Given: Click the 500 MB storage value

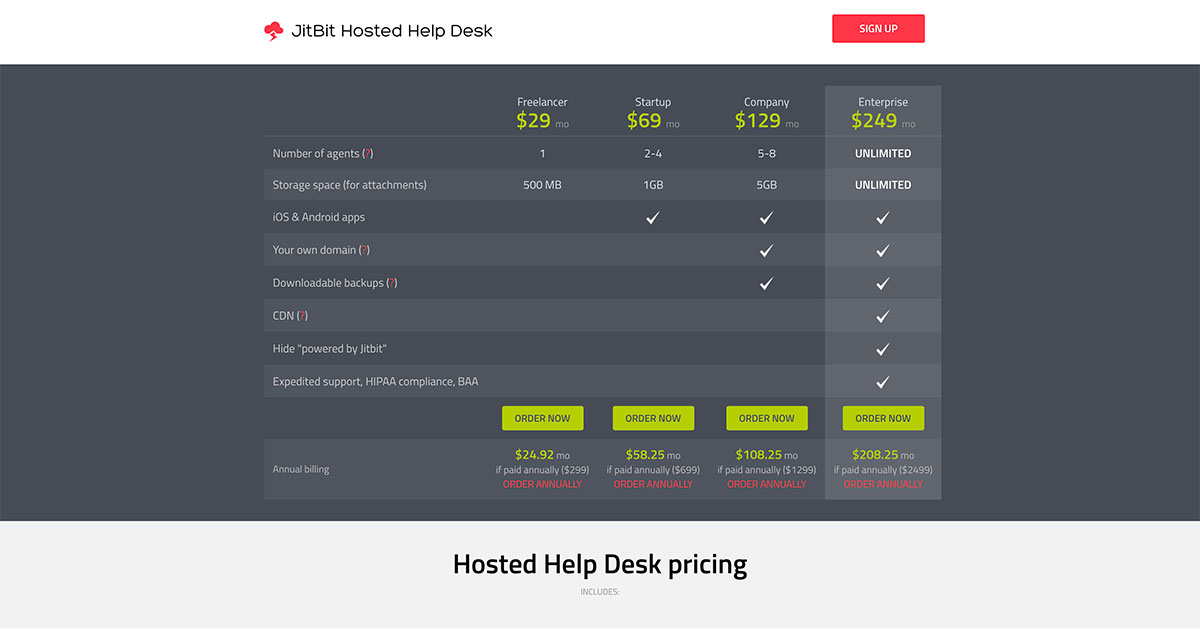Looking at the screenshot, I should pos(542,185).
